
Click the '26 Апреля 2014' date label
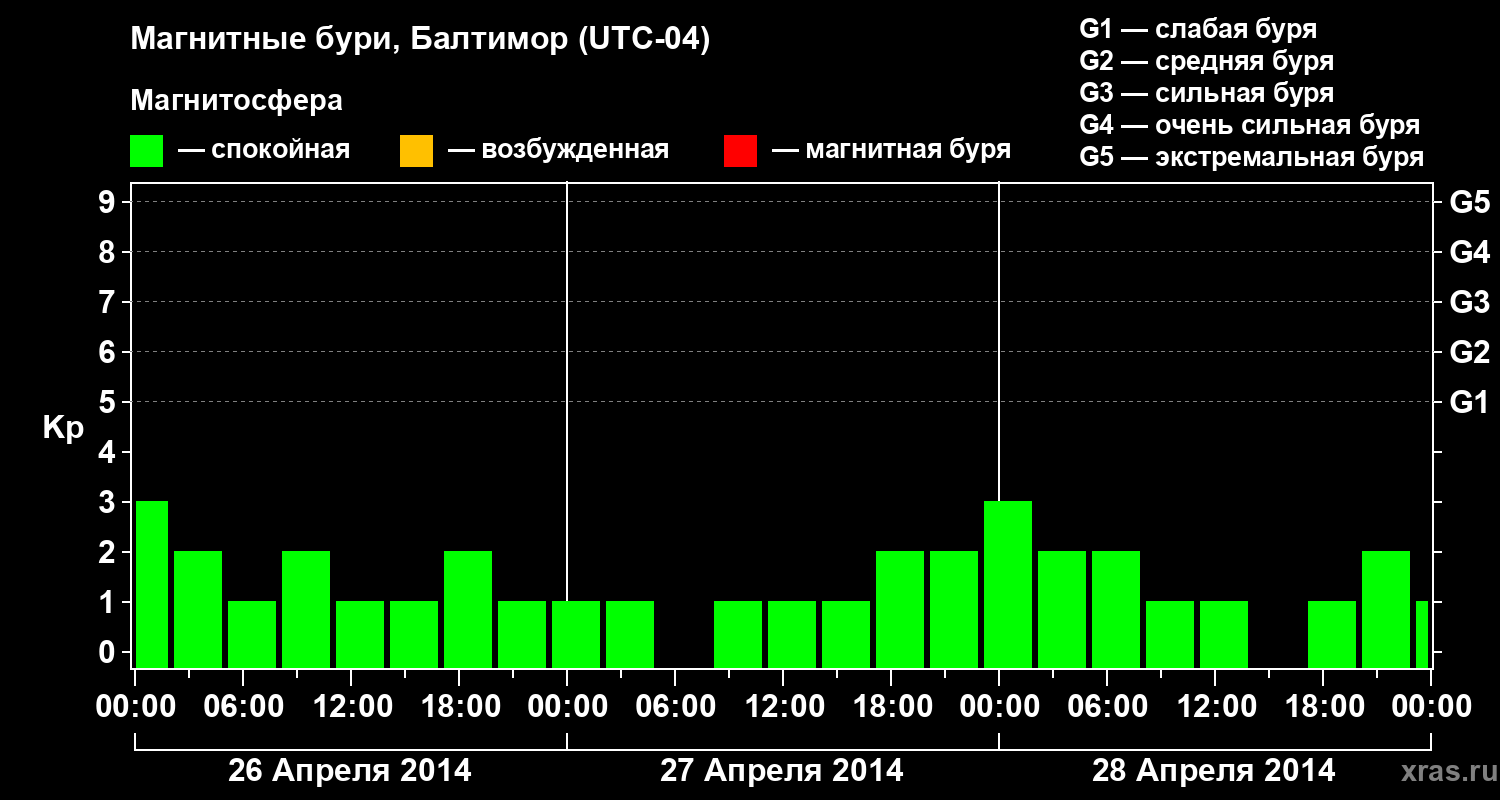click(x=350, y=771)
